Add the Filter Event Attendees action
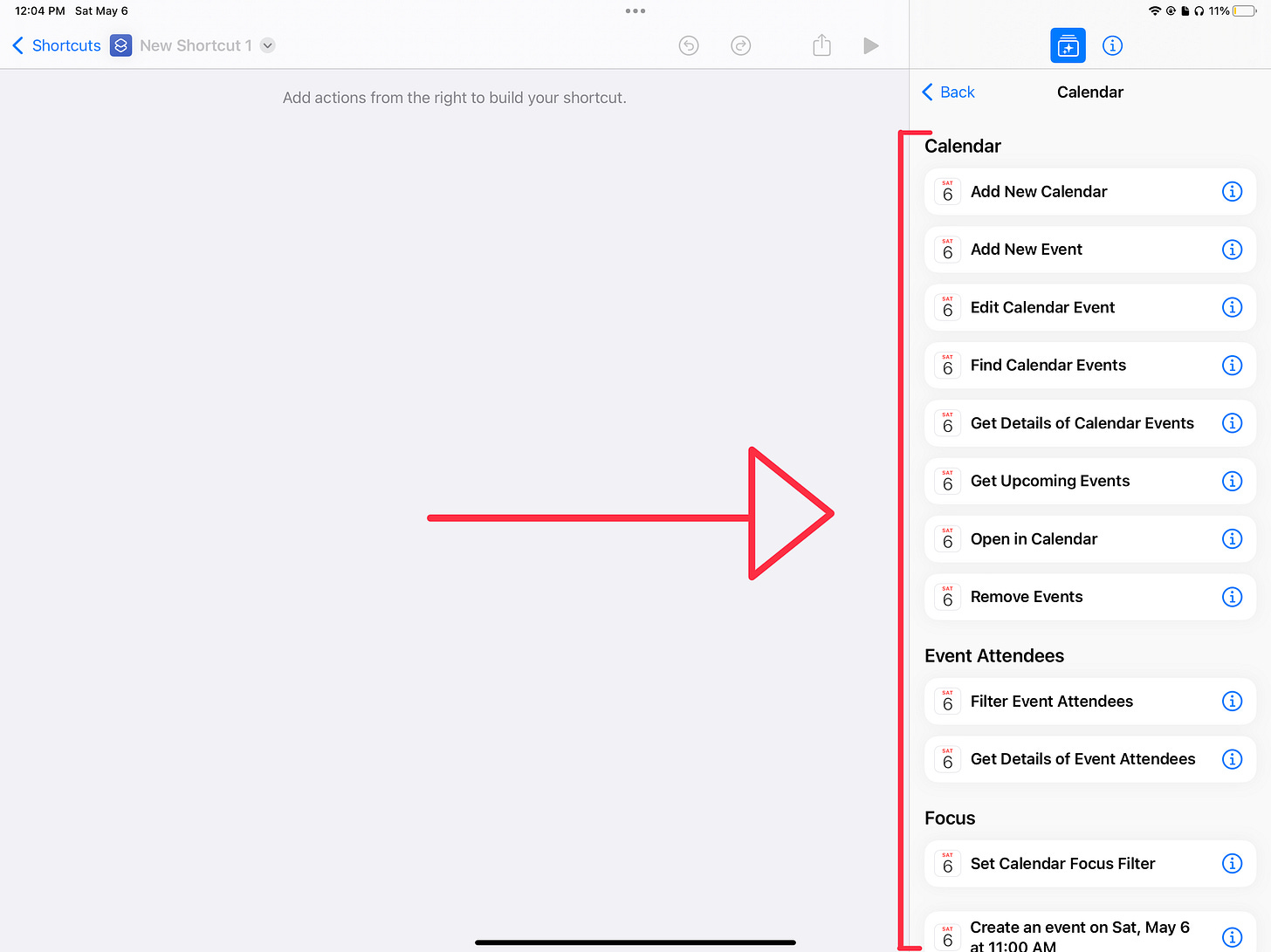 [x=1089, y=702]
